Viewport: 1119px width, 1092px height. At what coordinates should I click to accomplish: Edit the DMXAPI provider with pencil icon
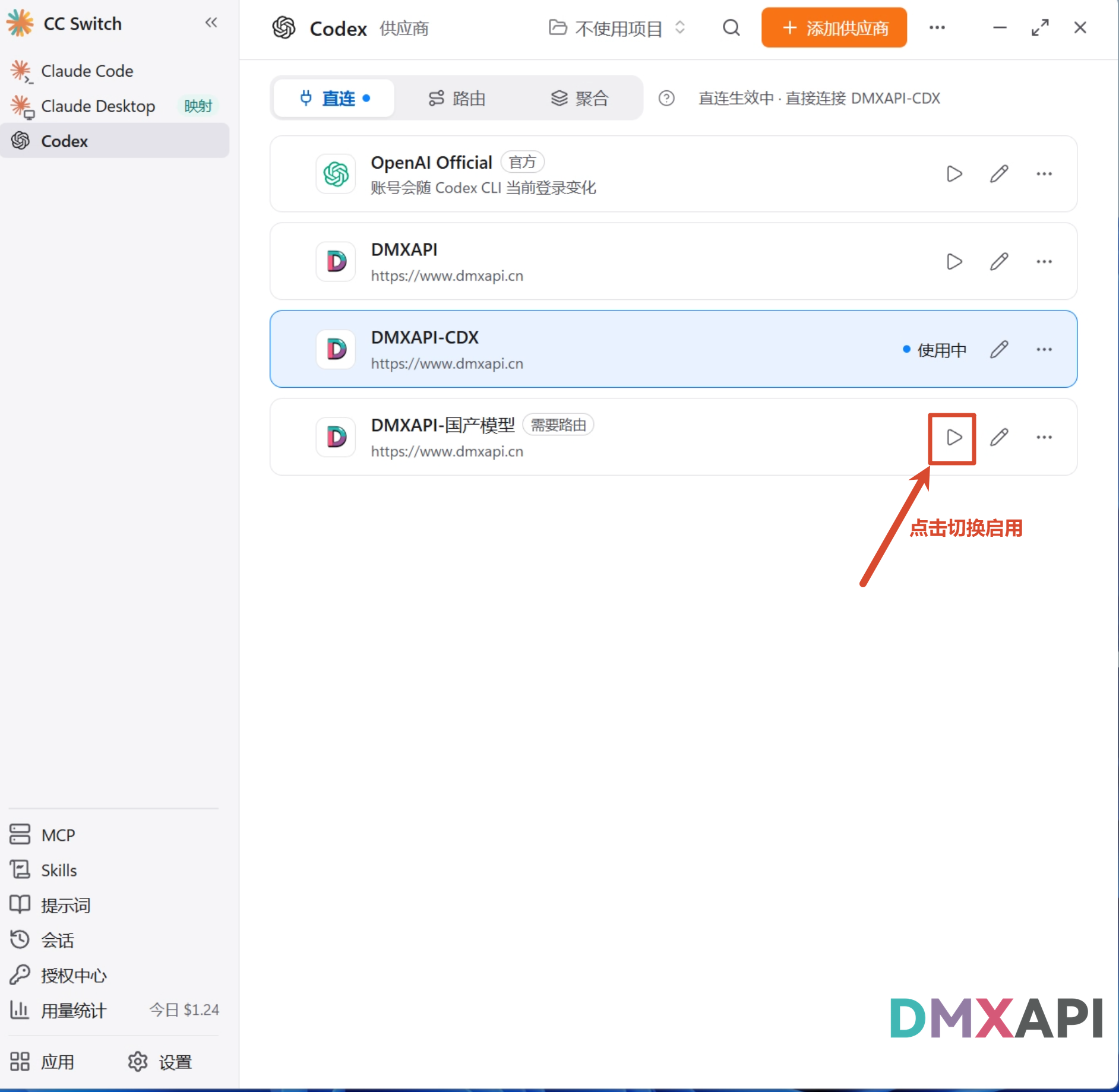point(999,262)
